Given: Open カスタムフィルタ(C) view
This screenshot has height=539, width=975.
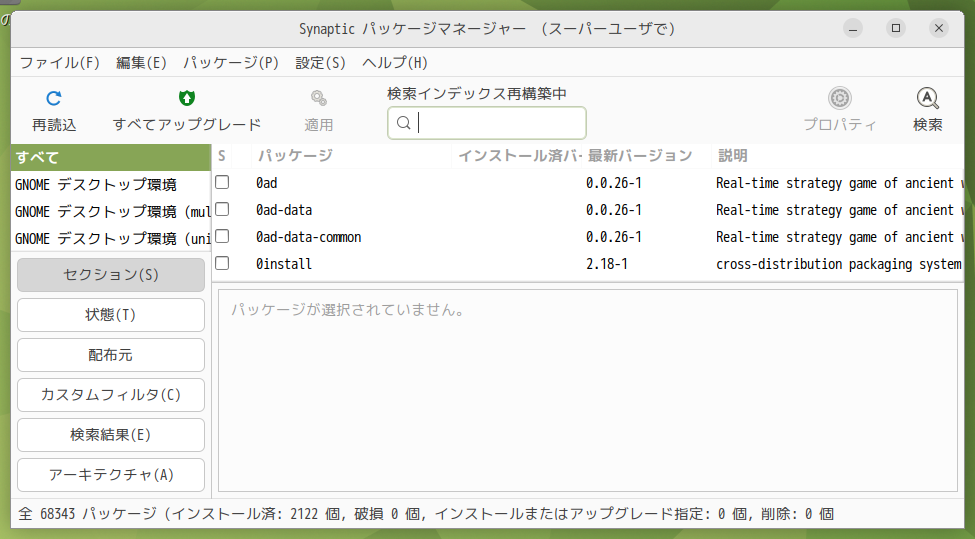Looking at the screenshot, I should [111, 395].
